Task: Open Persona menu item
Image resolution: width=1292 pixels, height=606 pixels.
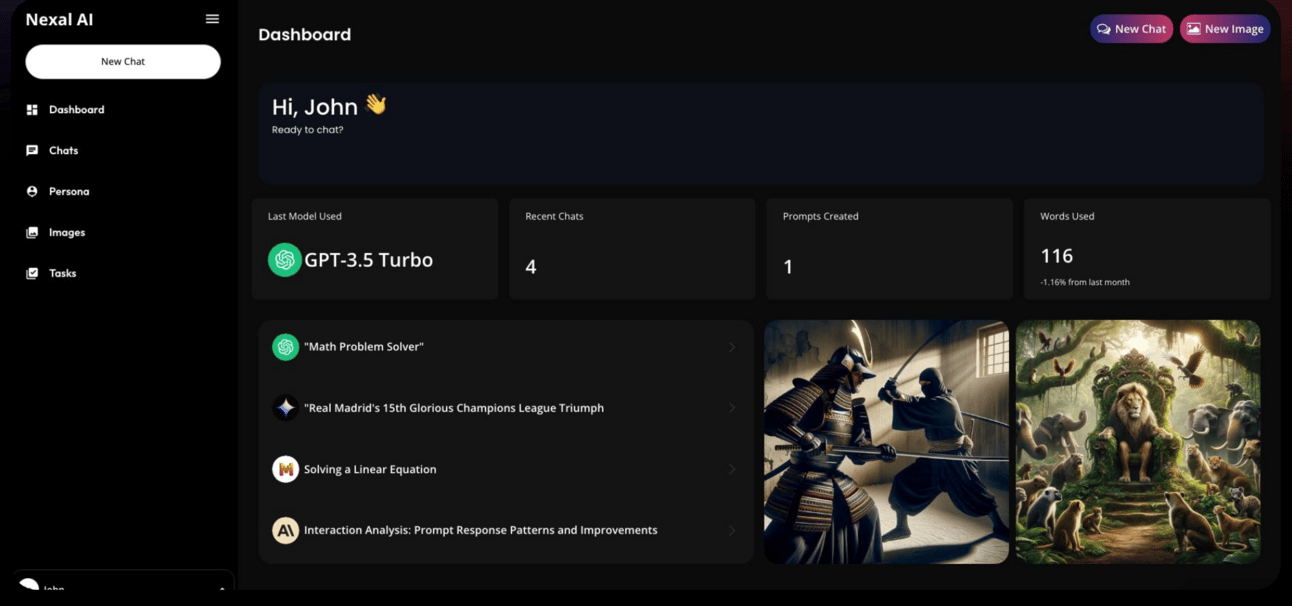Action: pyautogui.click(x=69, y=191)
